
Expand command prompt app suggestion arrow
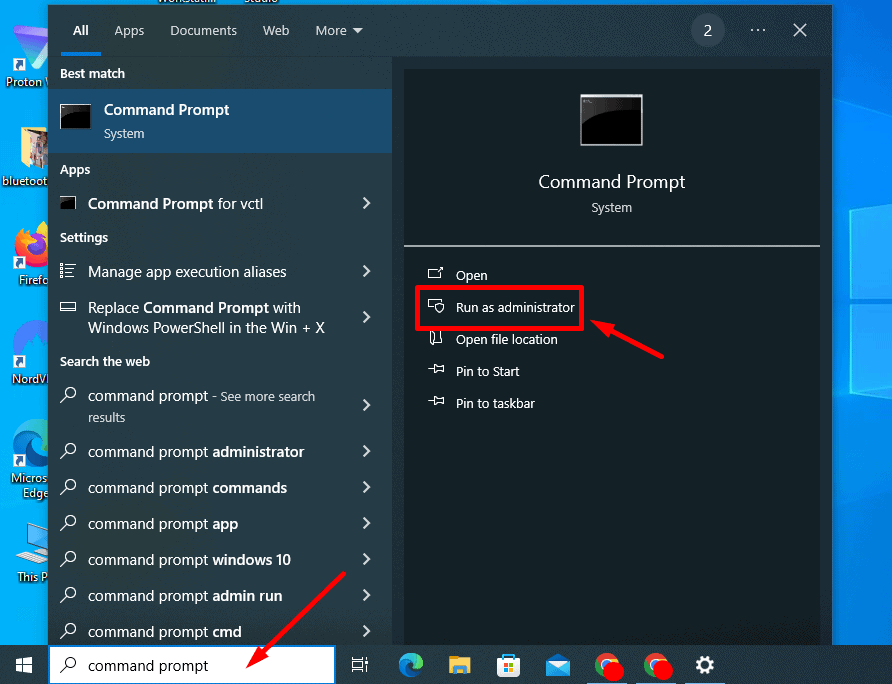click(x=367, y=523)
